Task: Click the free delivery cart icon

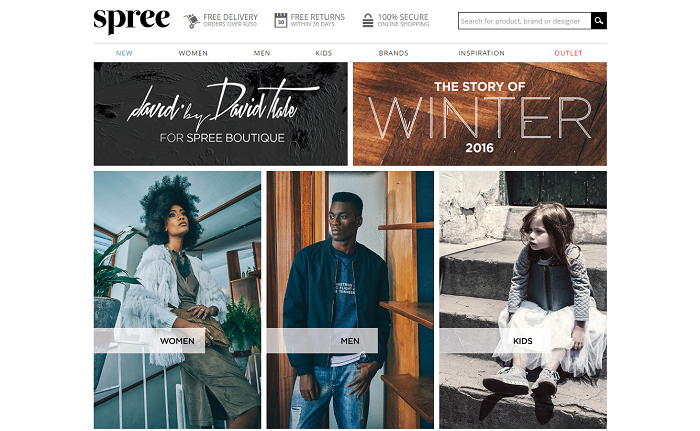Action: click(192, 21)
